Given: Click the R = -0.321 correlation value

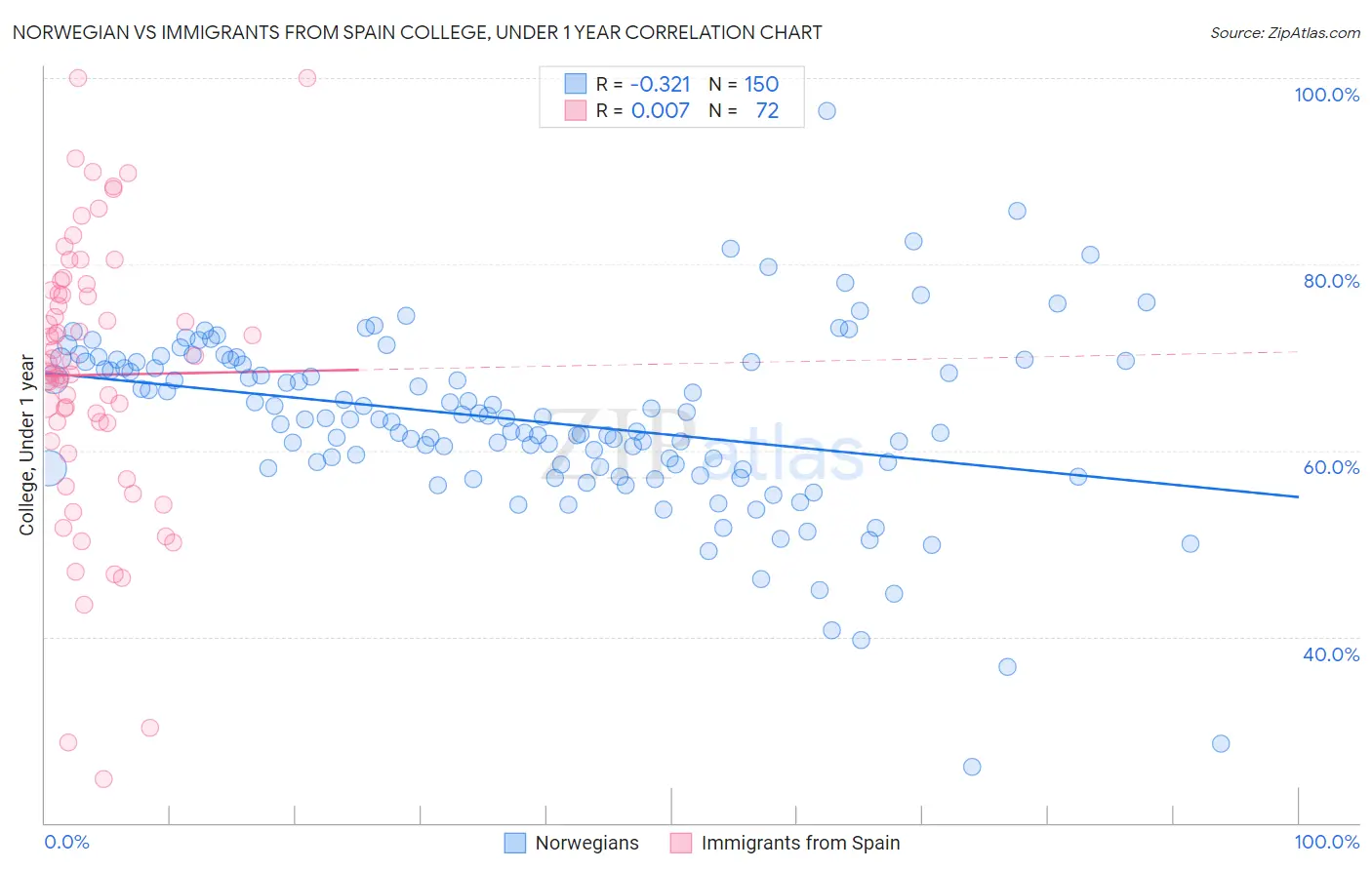Looking at the screenshot, I should (643, 84).
